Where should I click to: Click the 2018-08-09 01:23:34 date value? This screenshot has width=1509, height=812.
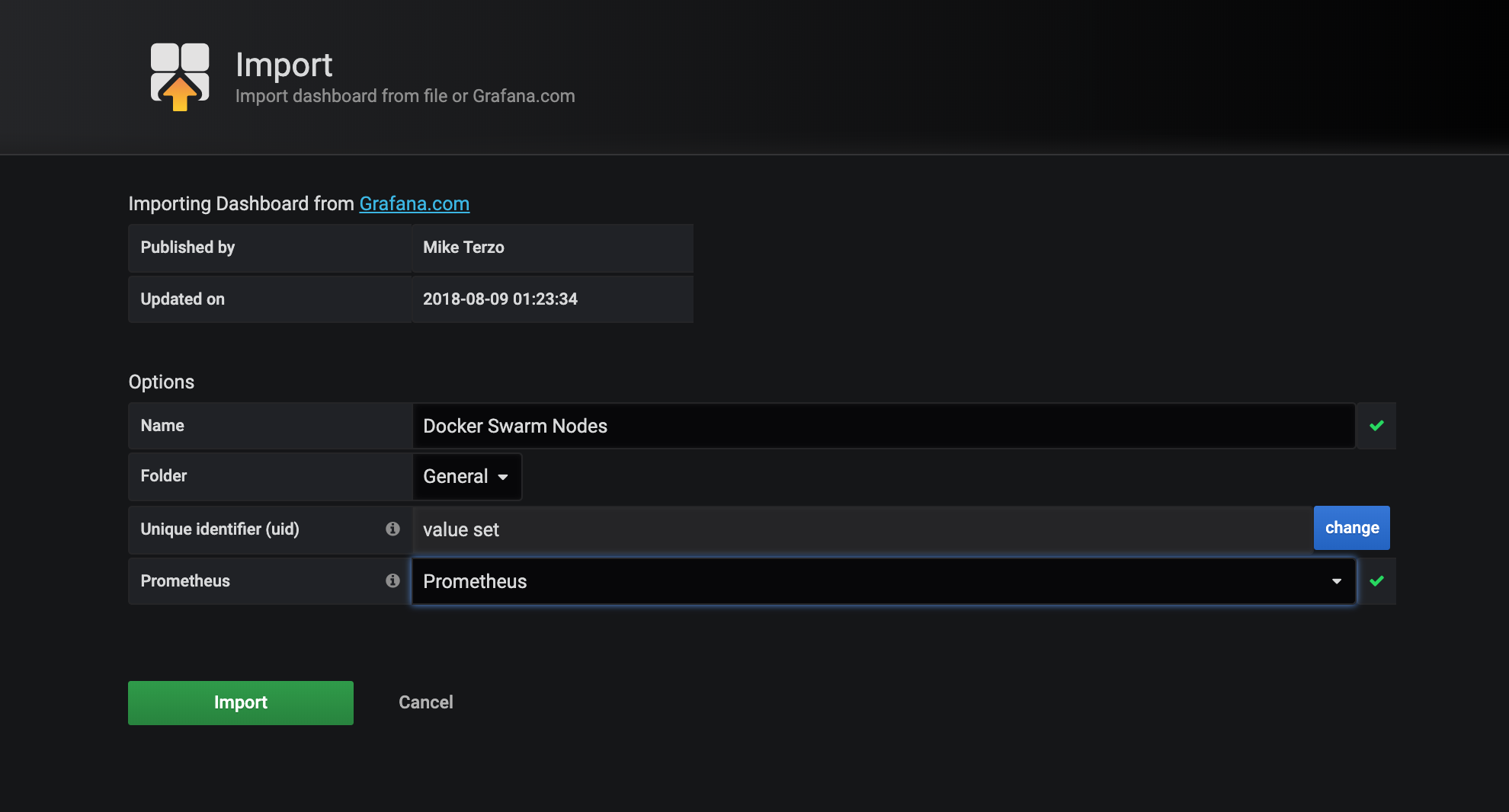pyautogui.click(x=500, y=299)
